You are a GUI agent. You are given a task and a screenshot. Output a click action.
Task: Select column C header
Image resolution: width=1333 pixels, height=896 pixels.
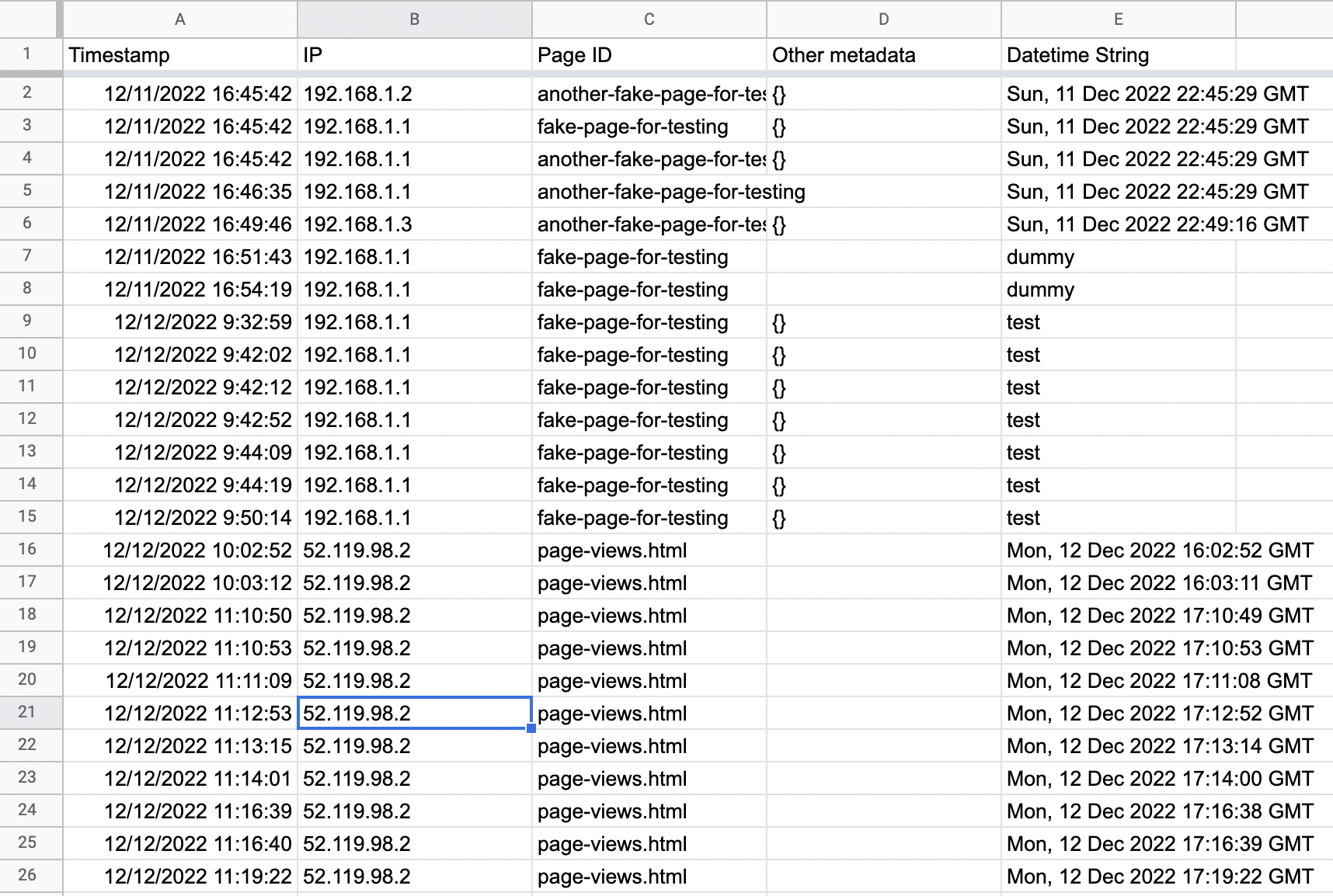[x=649, y=19]
